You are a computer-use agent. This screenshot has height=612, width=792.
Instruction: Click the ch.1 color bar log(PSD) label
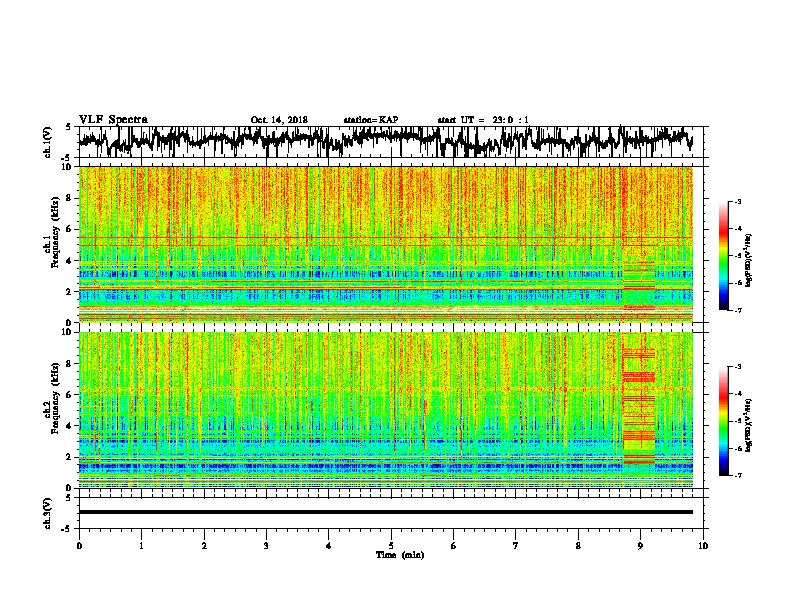pos(749,261)
